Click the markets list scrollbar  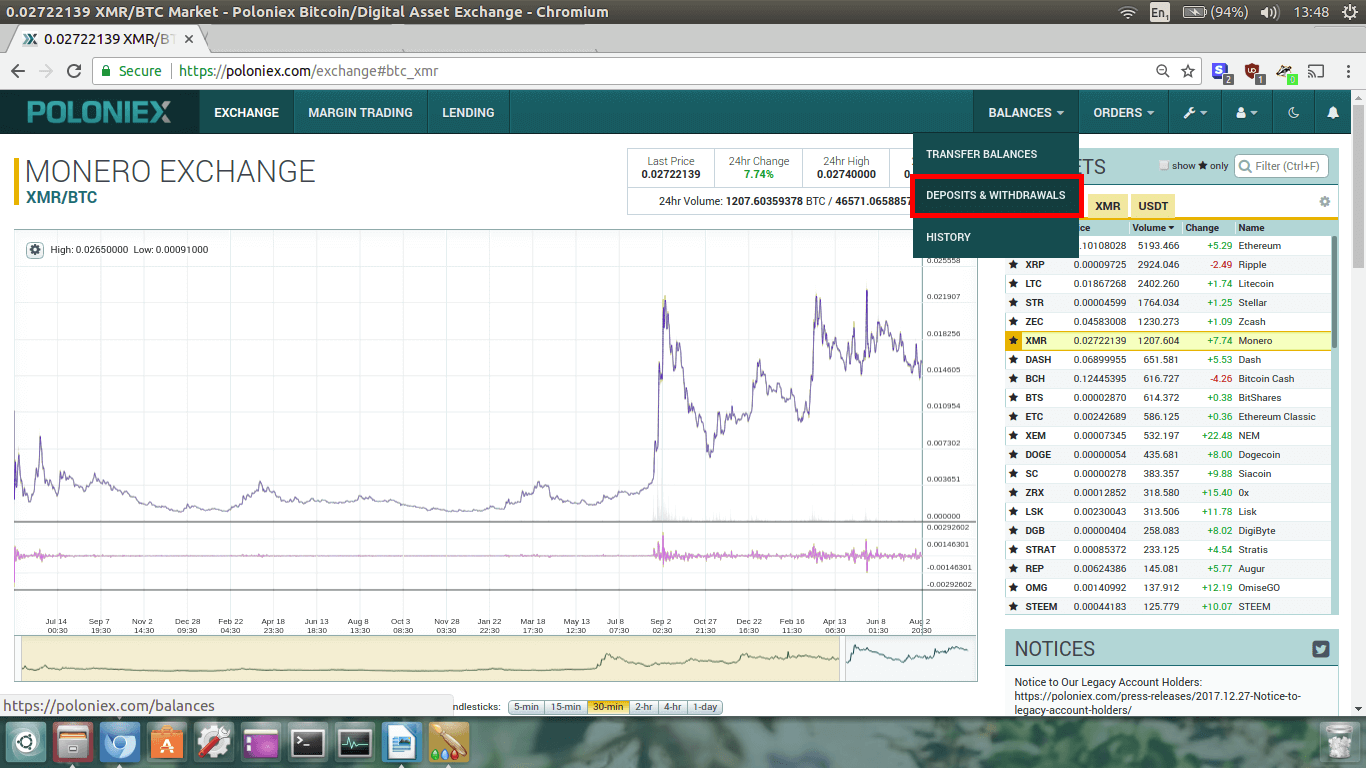(x=1334, y=293)
